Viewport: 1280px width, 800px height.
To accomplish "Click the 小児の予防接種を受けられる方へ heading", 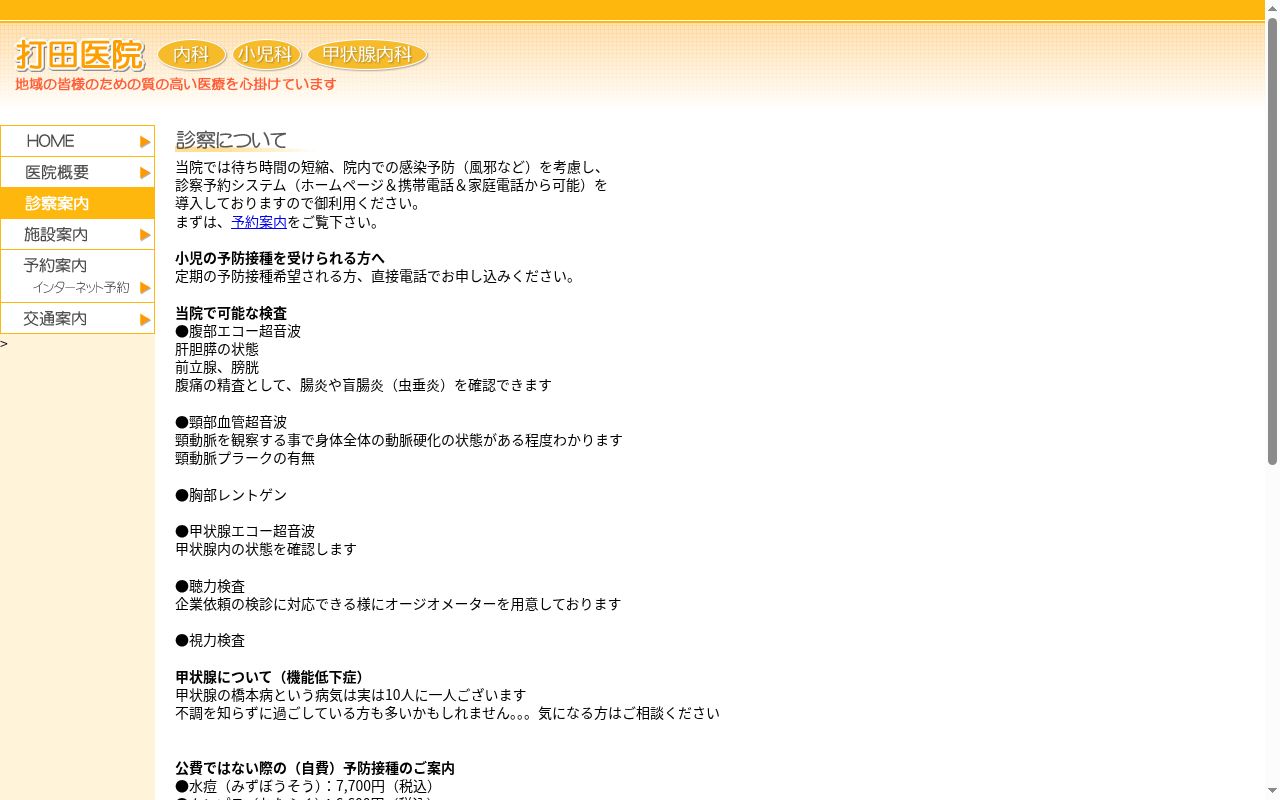I will coord(280,258).
